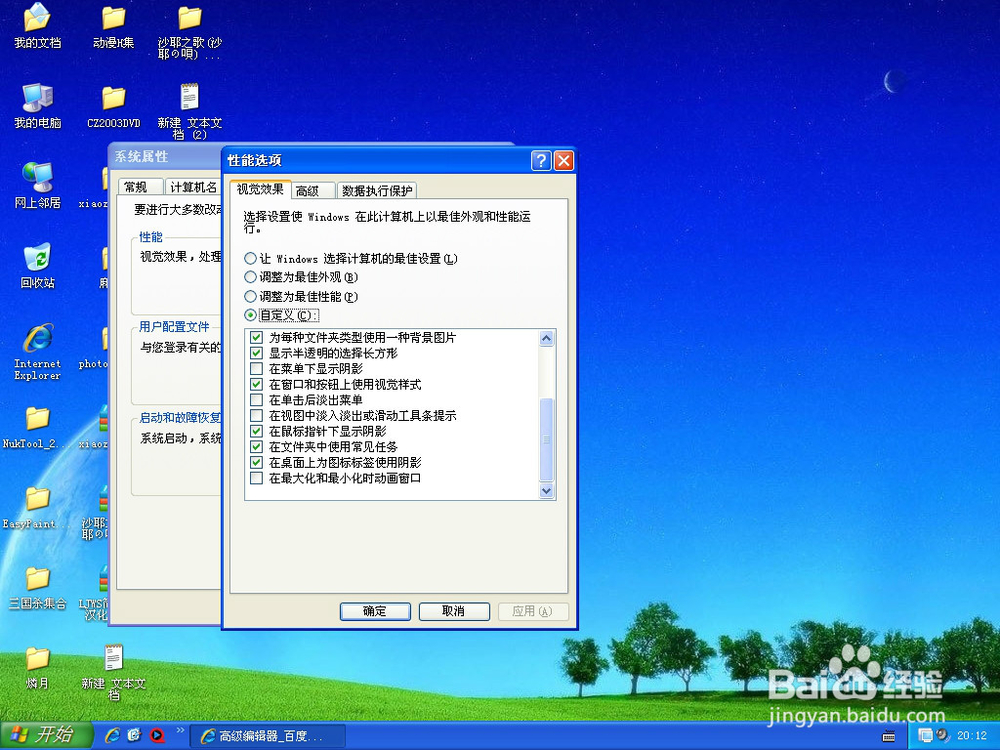The height and width of the screenshot is (750, 1000).
Task: Select 调整为最佳性能 radio option
Action: coord(250,296)
